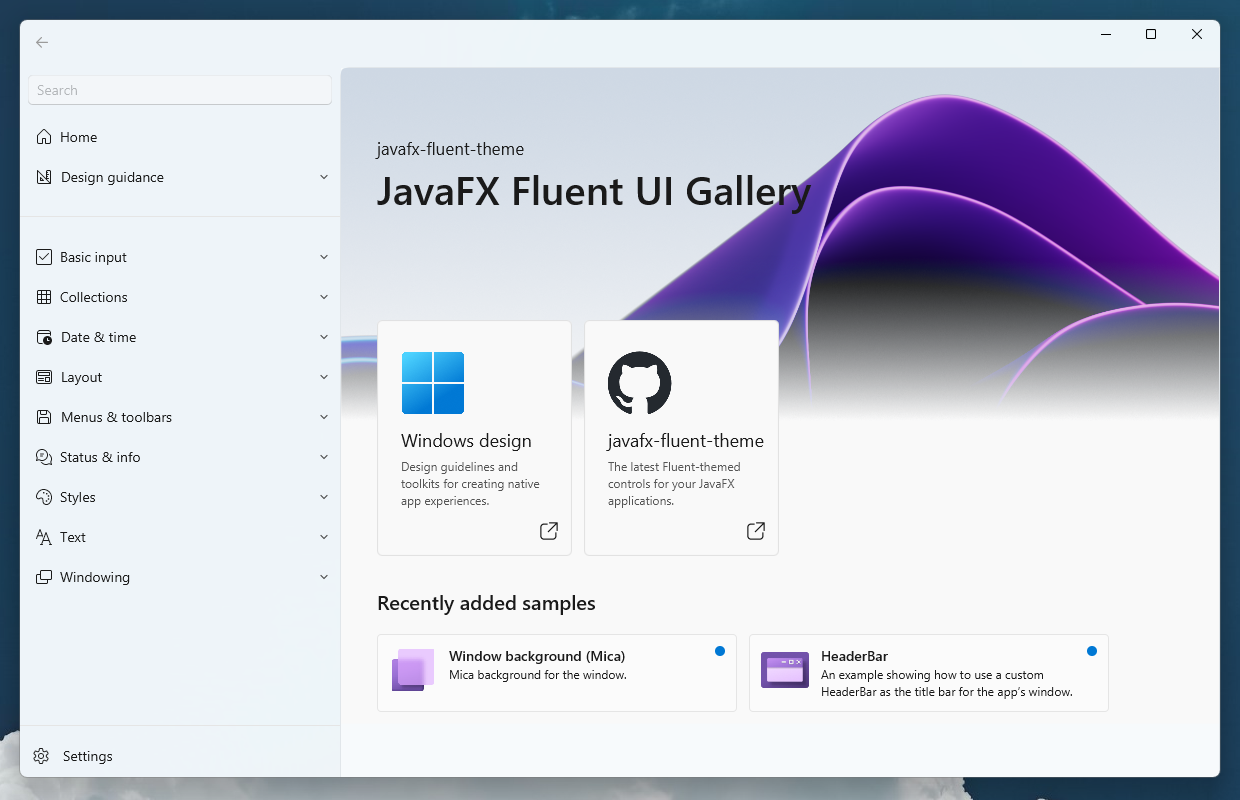Click into the Search box
This screenshot has height=800, width=1240.
tap(180, 90)
